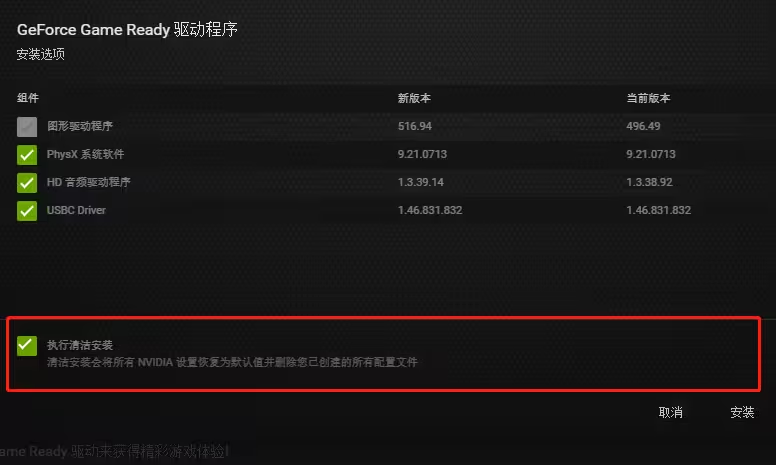Click new version number 516.94
The height and width of the screenshot is (465, 776).
415,126
